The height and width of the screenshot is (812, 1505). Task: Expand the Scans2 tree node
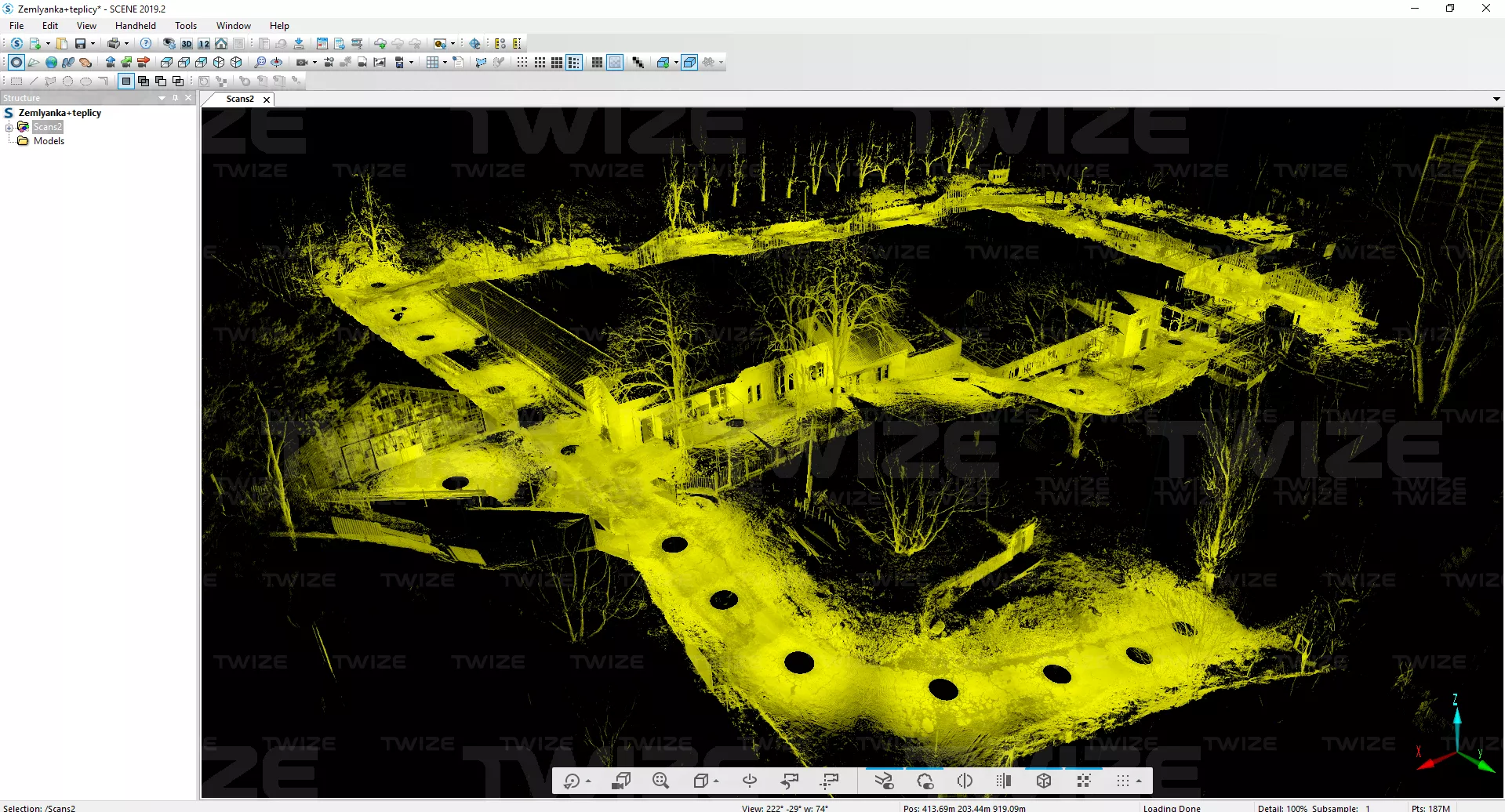click(x=9, y=127)
